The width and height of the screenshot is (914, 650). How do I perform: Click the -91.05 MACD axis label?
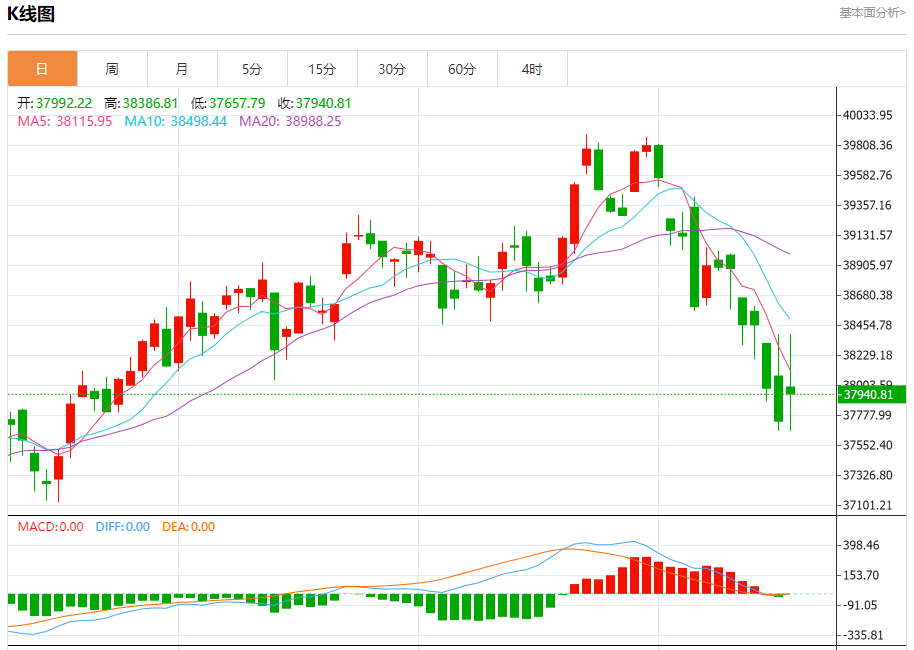click(x=860, y=606)
